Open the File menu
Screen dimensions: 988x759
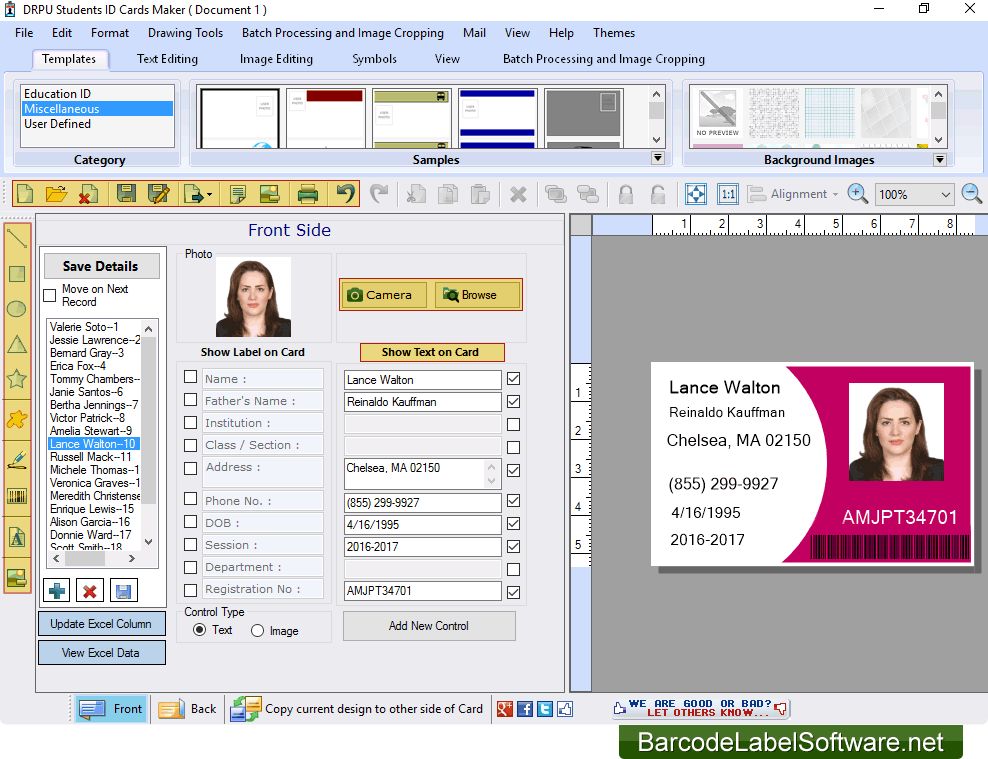click(x=24, y=33)
